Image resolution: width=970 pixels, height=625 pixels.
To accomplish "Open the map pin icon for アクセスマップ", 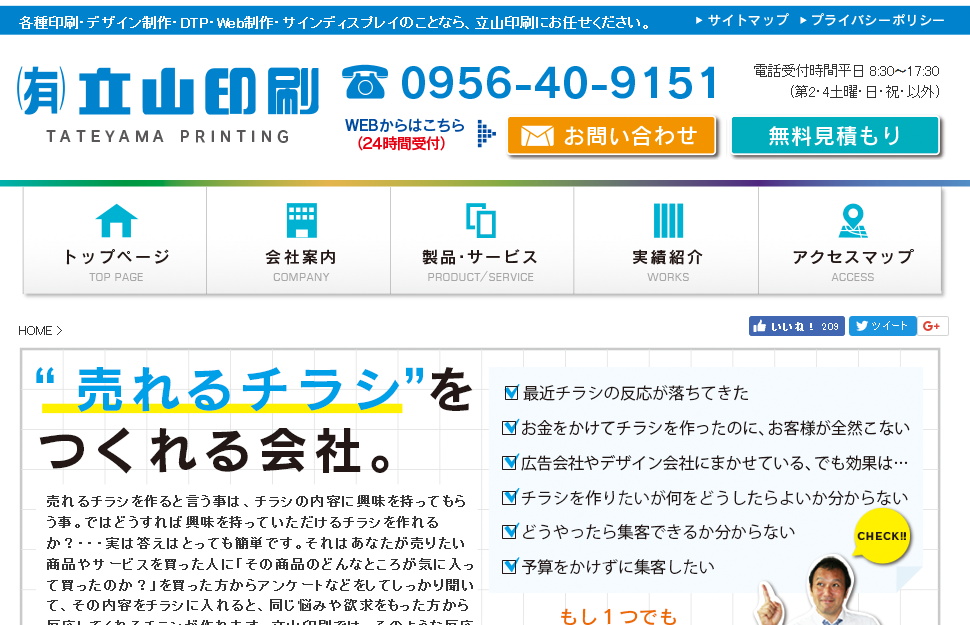I will coord(850,218).
